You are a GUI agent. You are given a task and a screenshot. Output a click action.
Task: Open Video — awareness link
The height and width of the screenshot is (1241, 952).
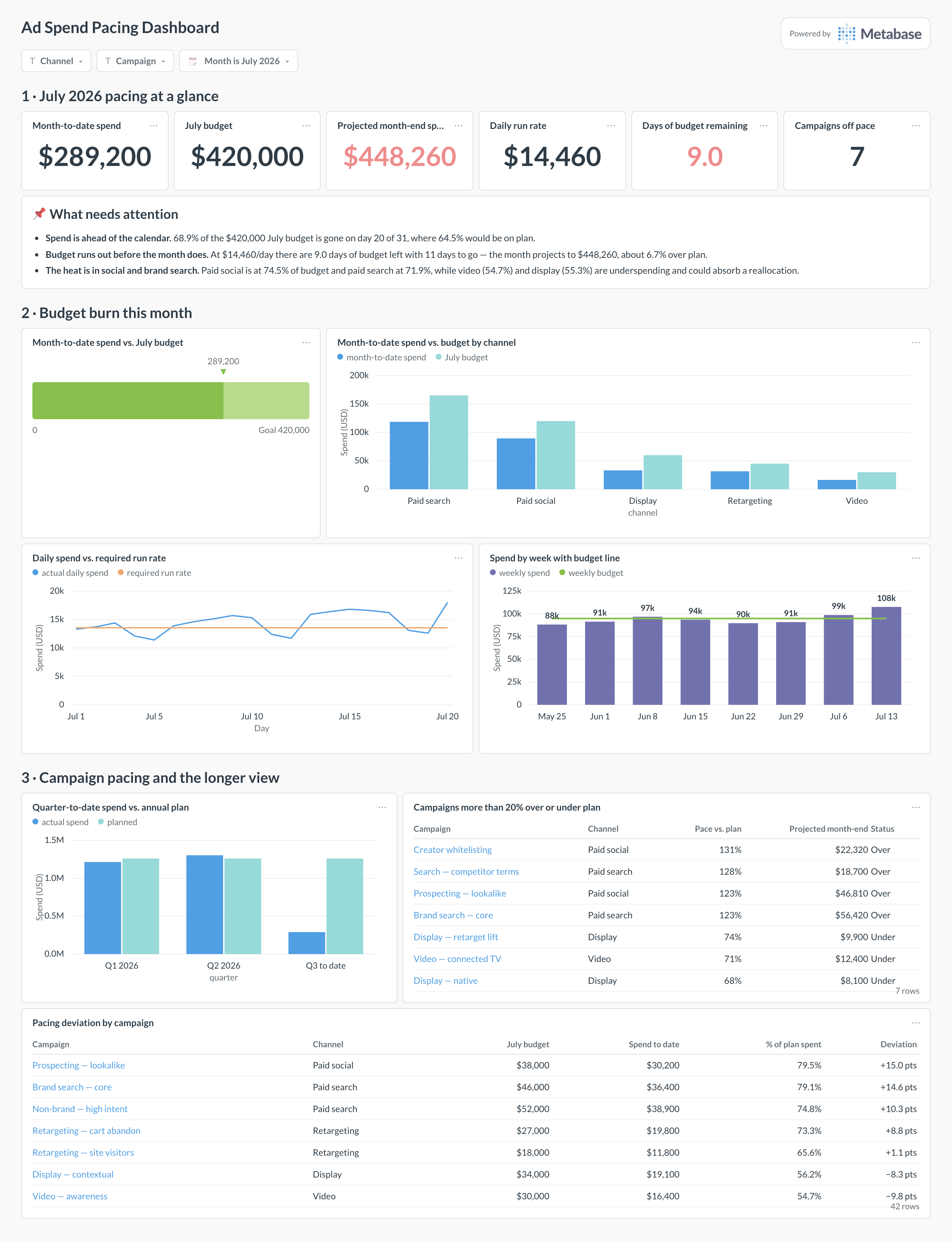click(x=70, y=1196)
